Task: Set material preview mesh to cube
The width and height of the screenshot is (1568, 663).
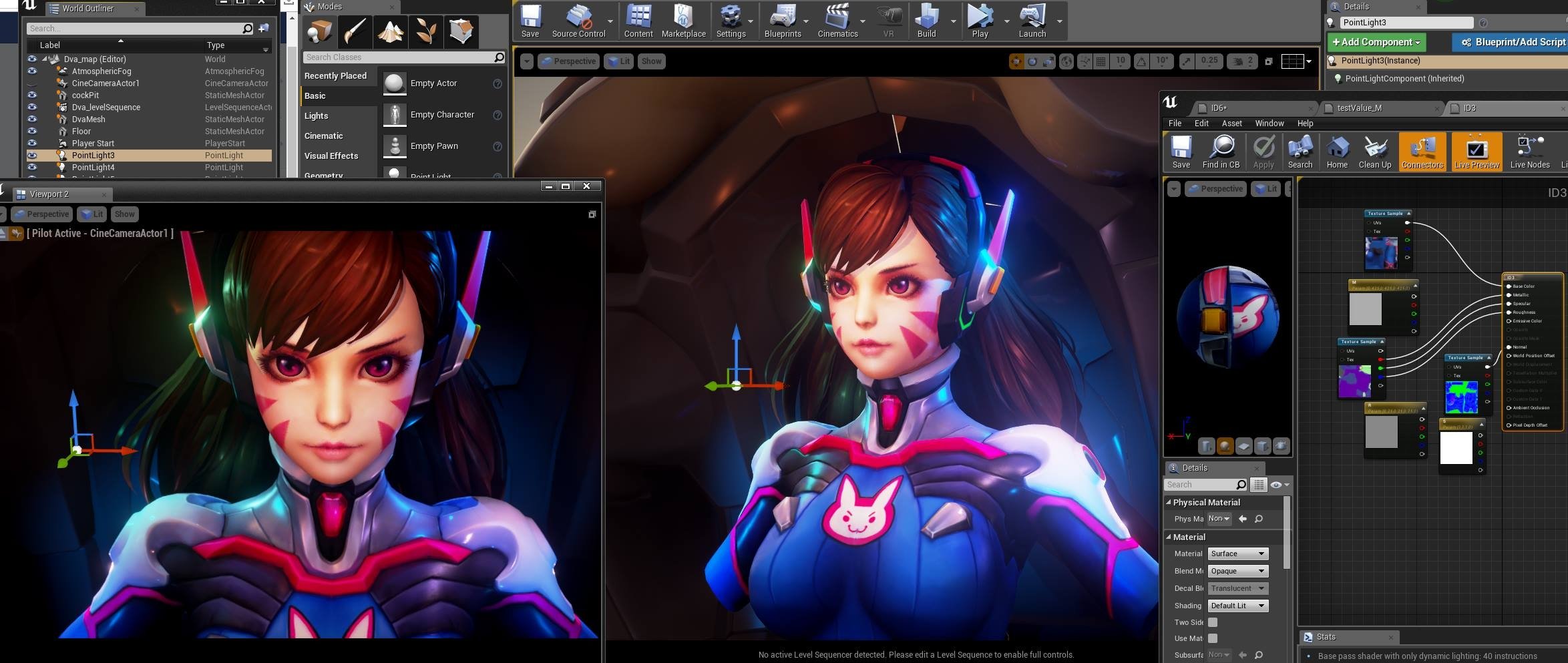Action: click(1262, 446)
